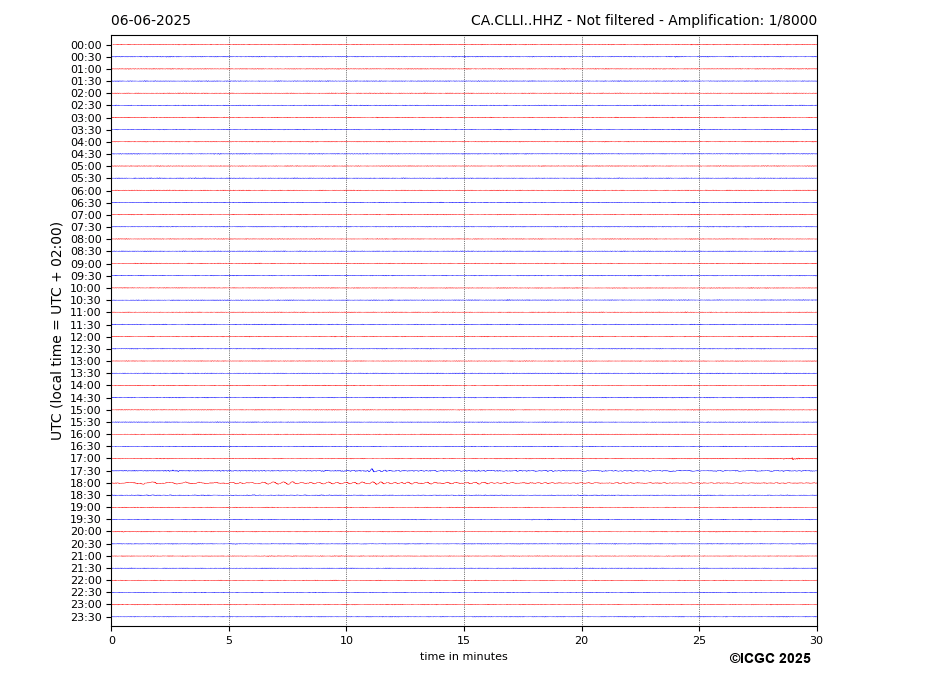Click the 12:00 time row label
Screen dimensions: 927x696
pyautogui.click(x=86, y=337)
